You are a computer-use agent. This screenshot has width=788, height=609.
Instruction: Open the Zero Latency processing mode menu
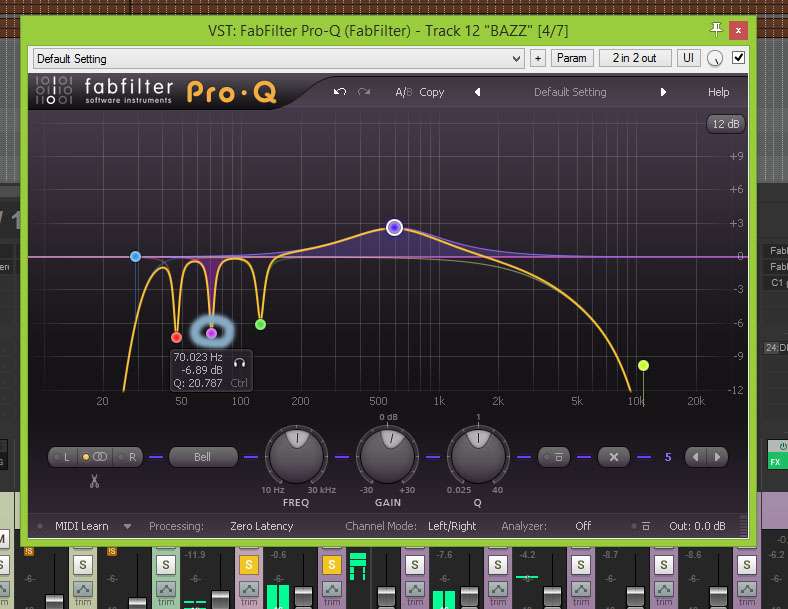(261, 526)
